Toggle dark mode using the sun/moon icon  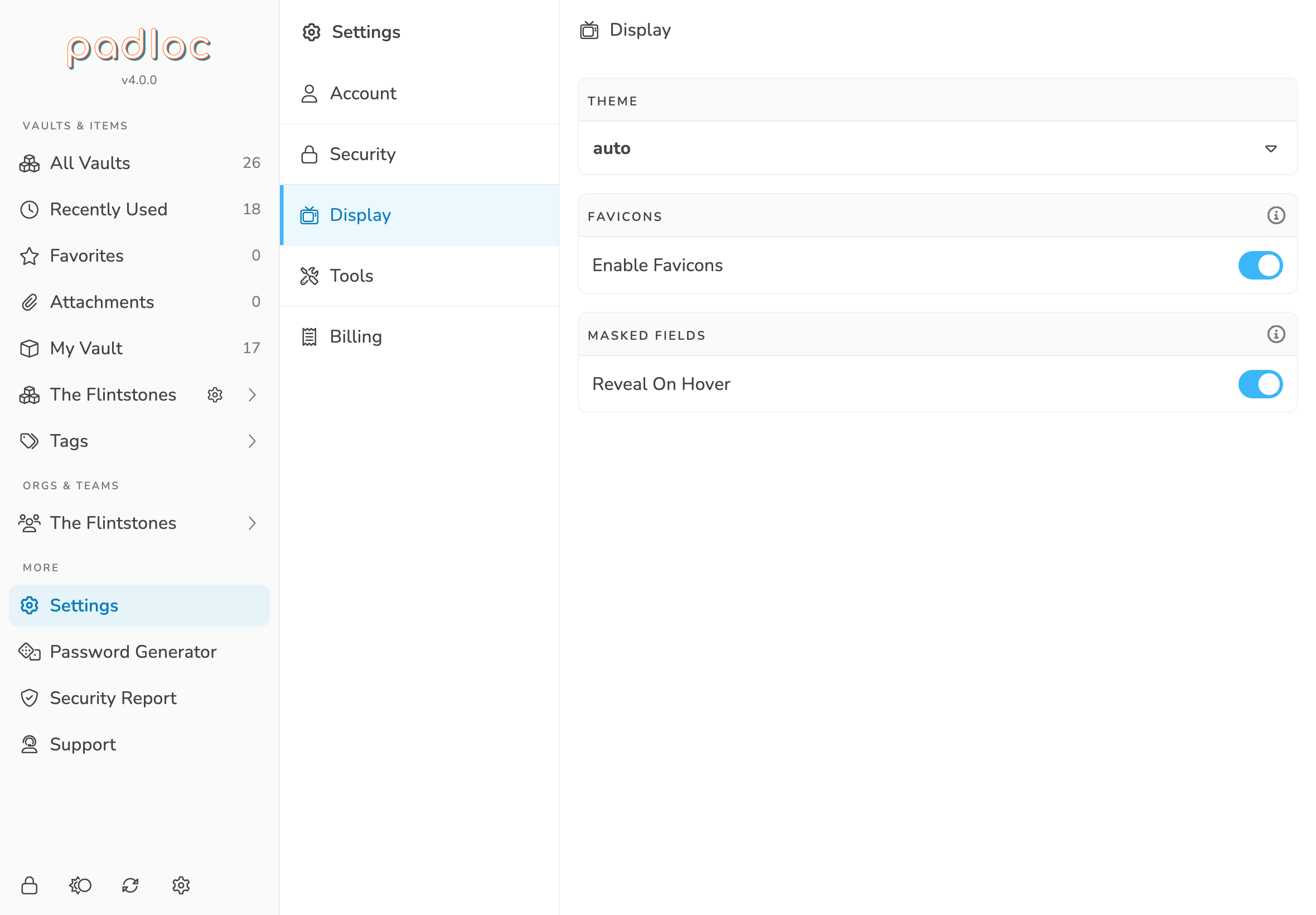pos(80,885)
